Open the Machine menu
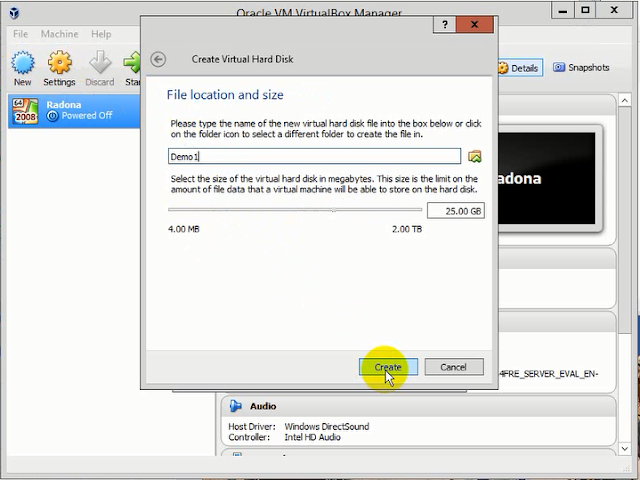 [x=60, y=34]
